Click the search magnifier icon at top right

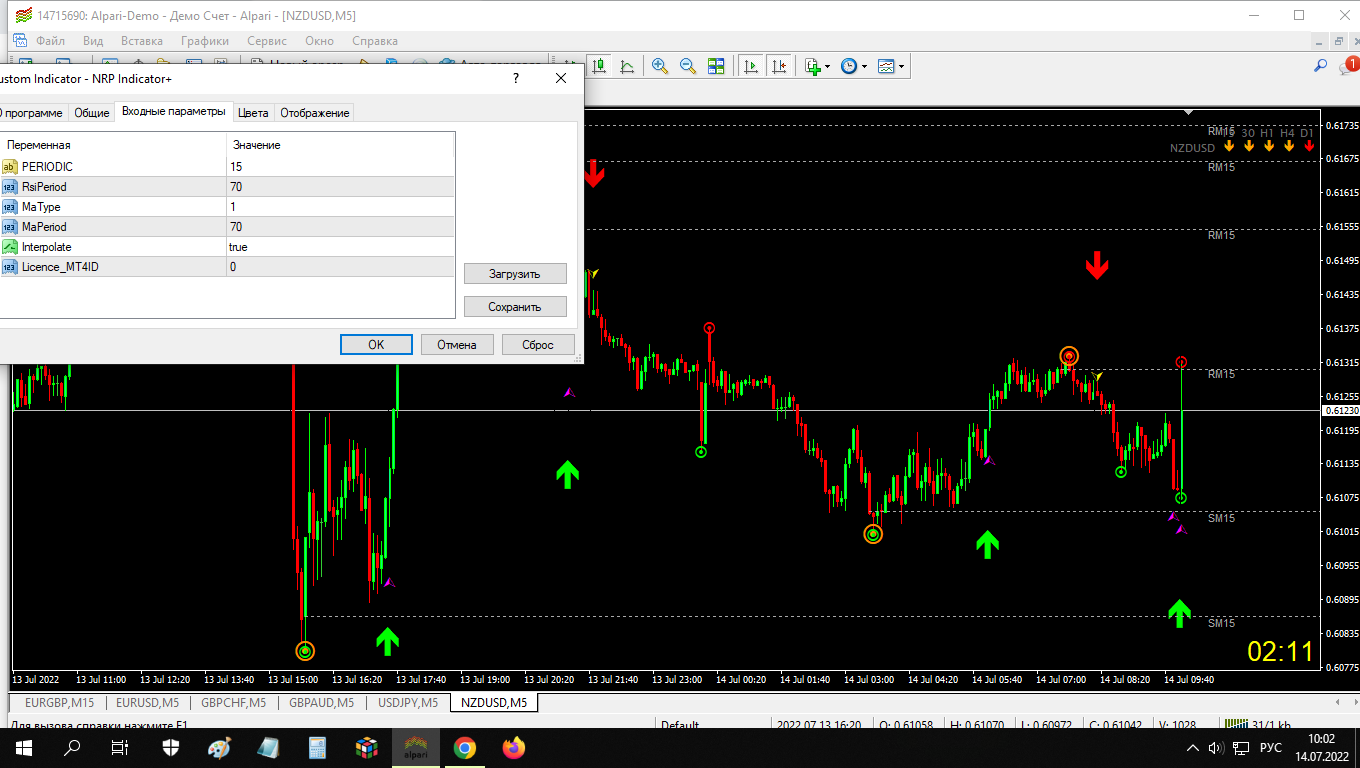point(1320,66)
